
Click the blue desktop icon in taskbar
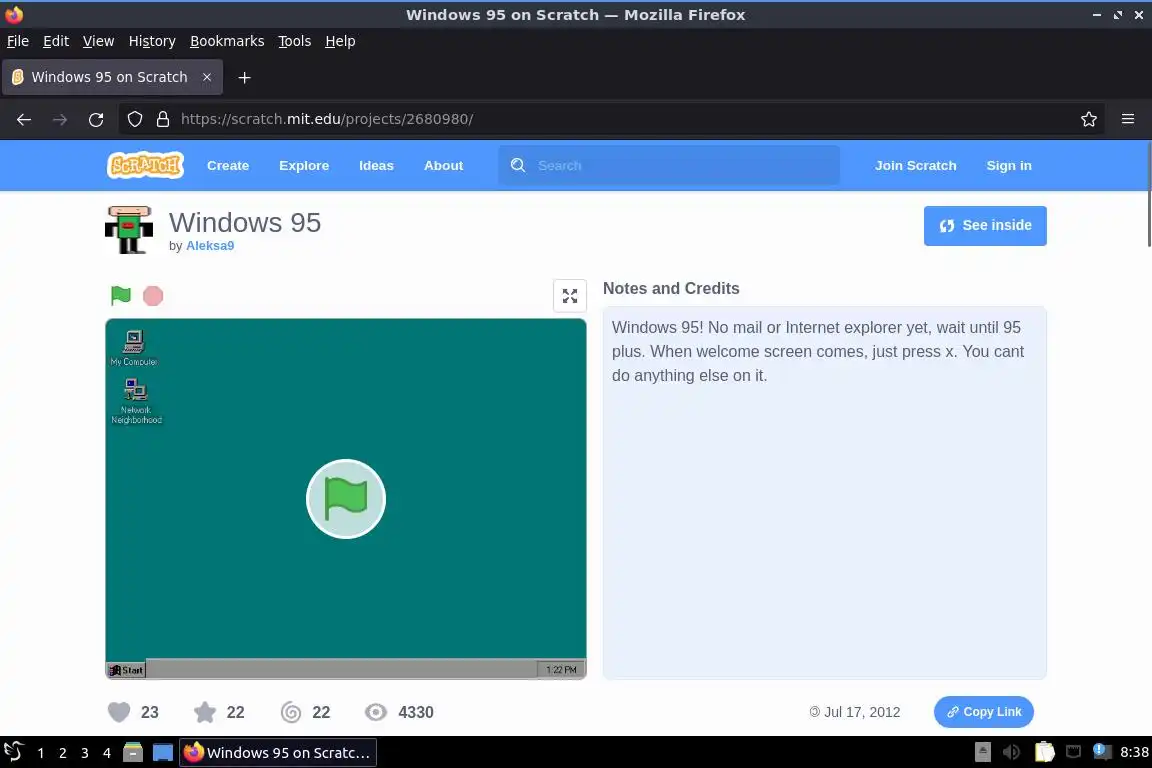pos(162,753)
